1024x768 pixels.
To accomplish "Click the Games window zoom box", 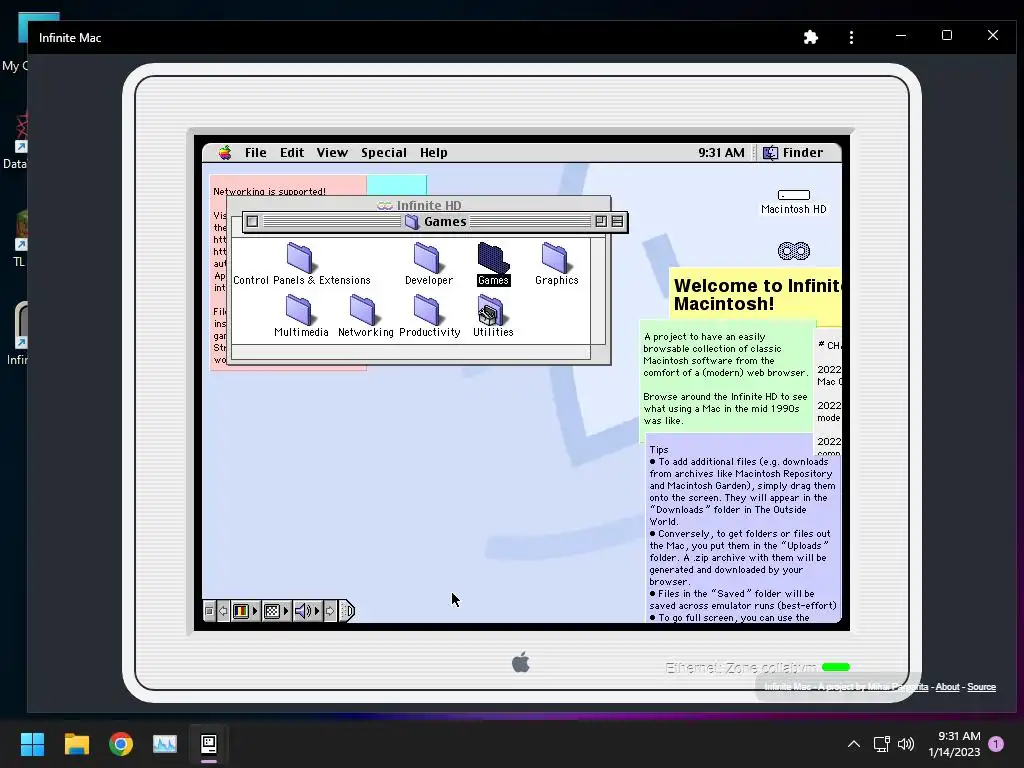I will point(601,221).
